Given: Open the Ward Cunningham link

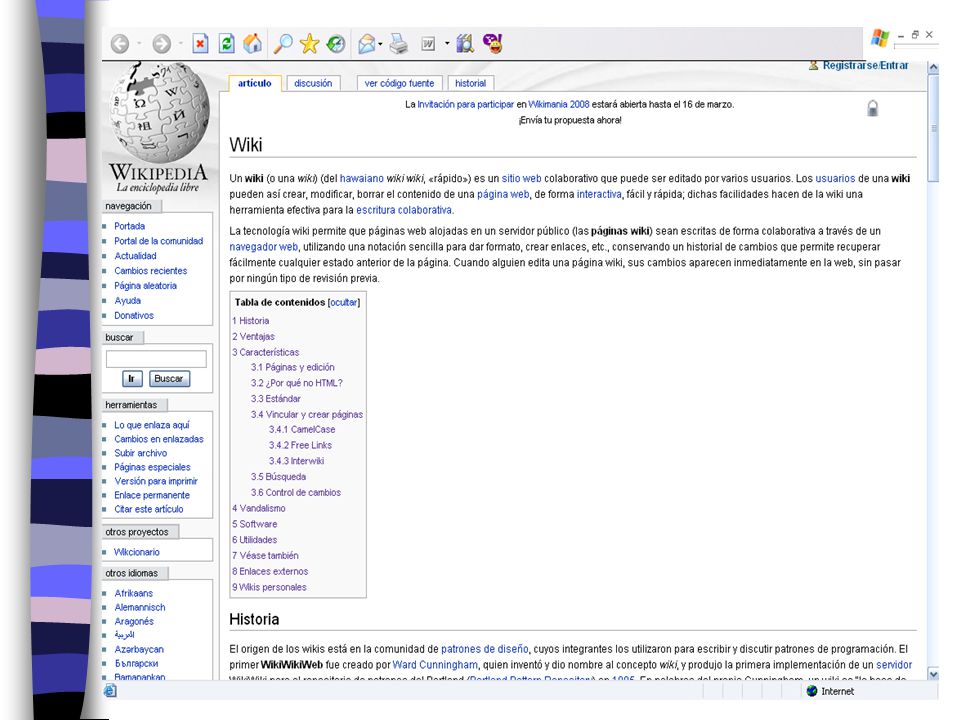Looking at the screenshot, I should (435, 665).
